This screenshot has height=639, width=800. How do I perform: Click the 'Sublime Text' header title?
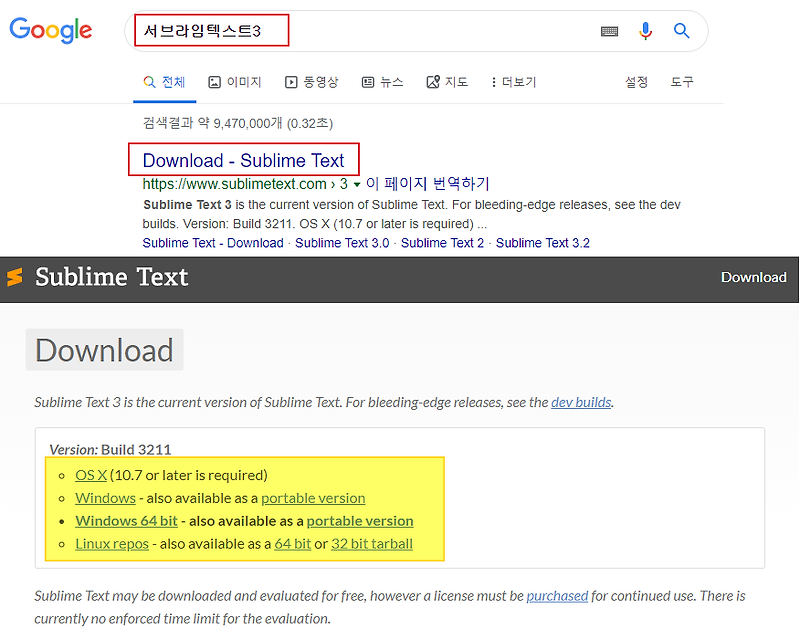point(111,277)
